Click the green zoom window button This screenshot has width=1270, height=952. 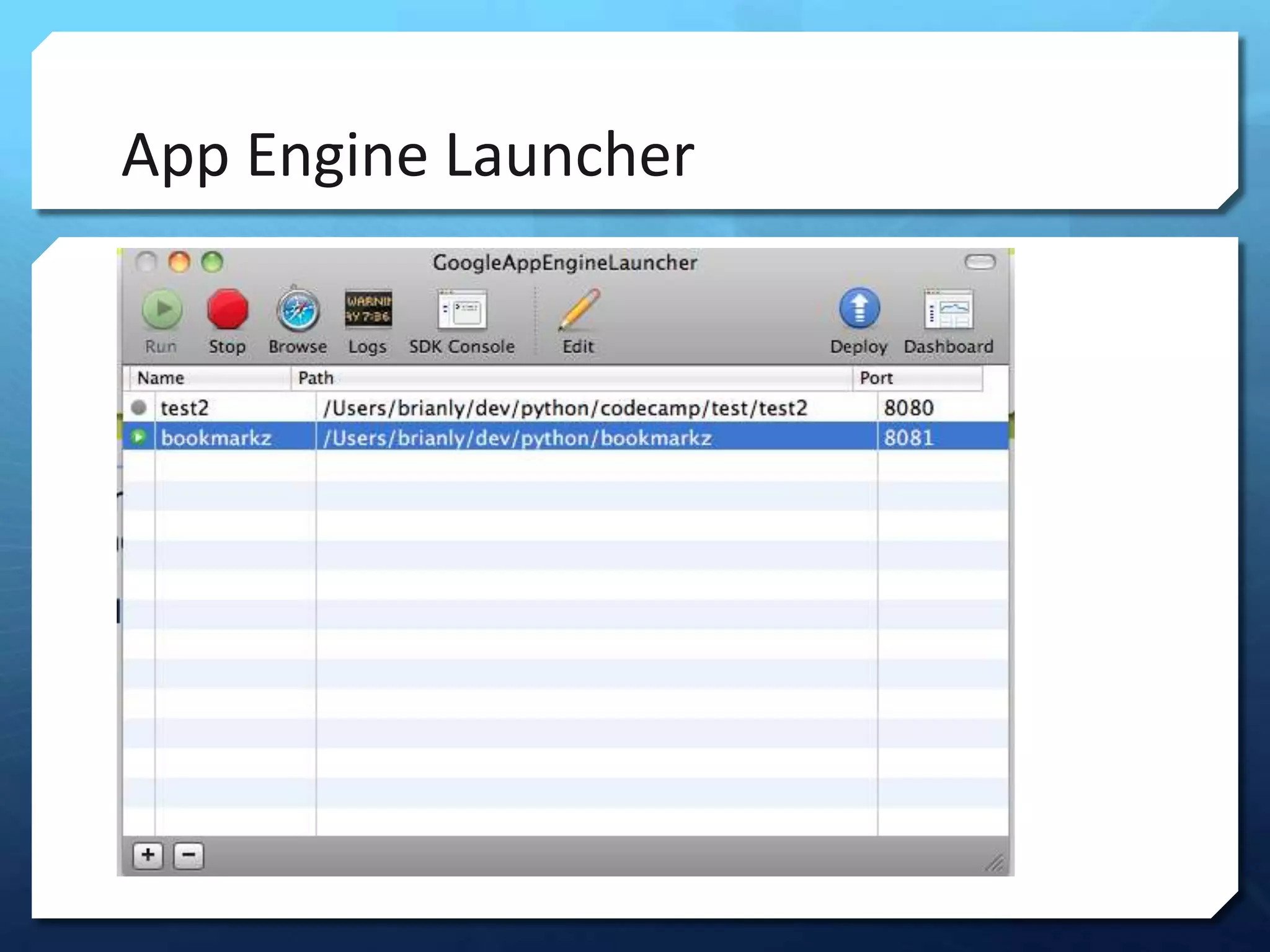pos(212,262)
